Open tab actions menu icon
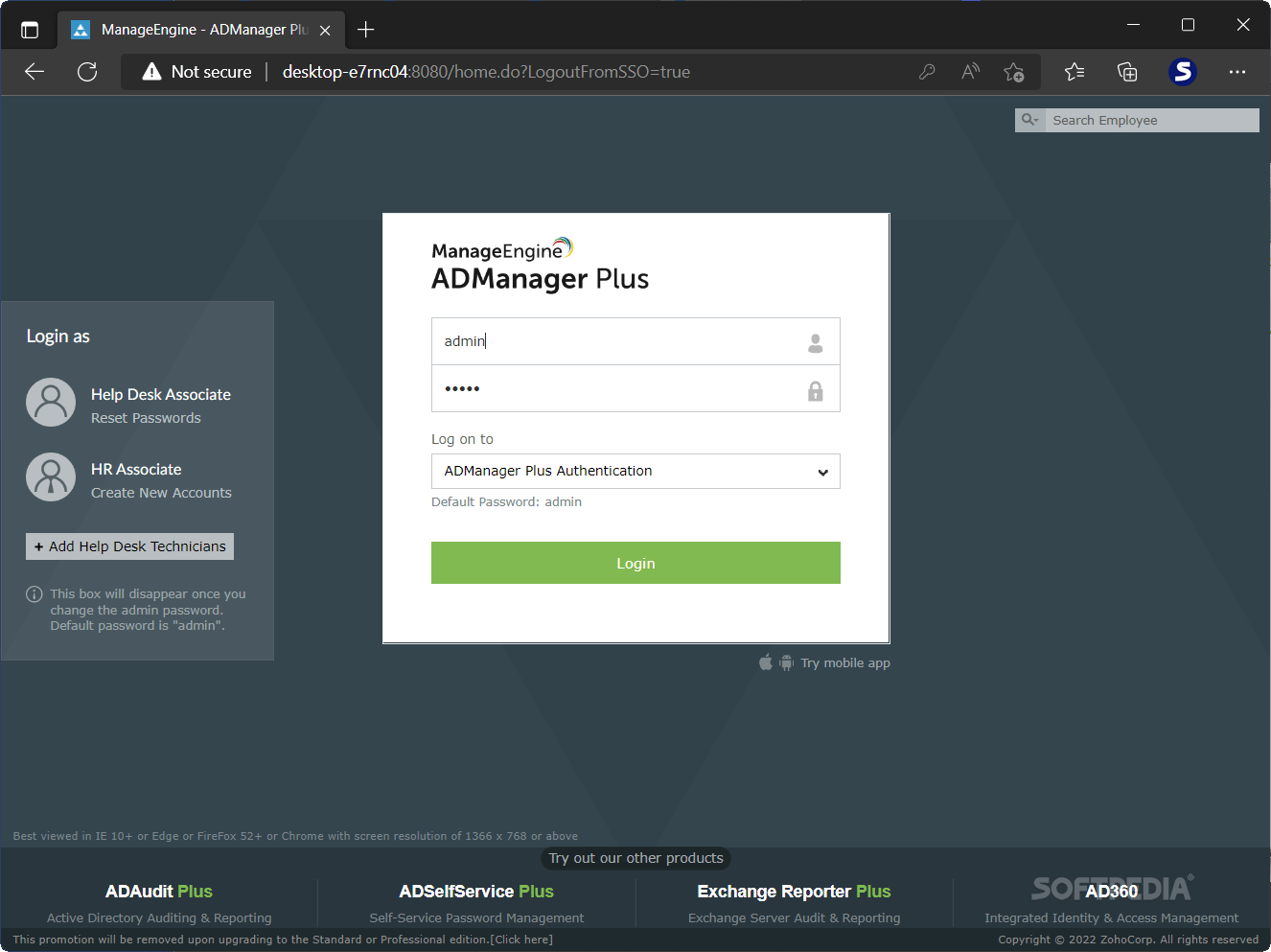 [30, 30]
